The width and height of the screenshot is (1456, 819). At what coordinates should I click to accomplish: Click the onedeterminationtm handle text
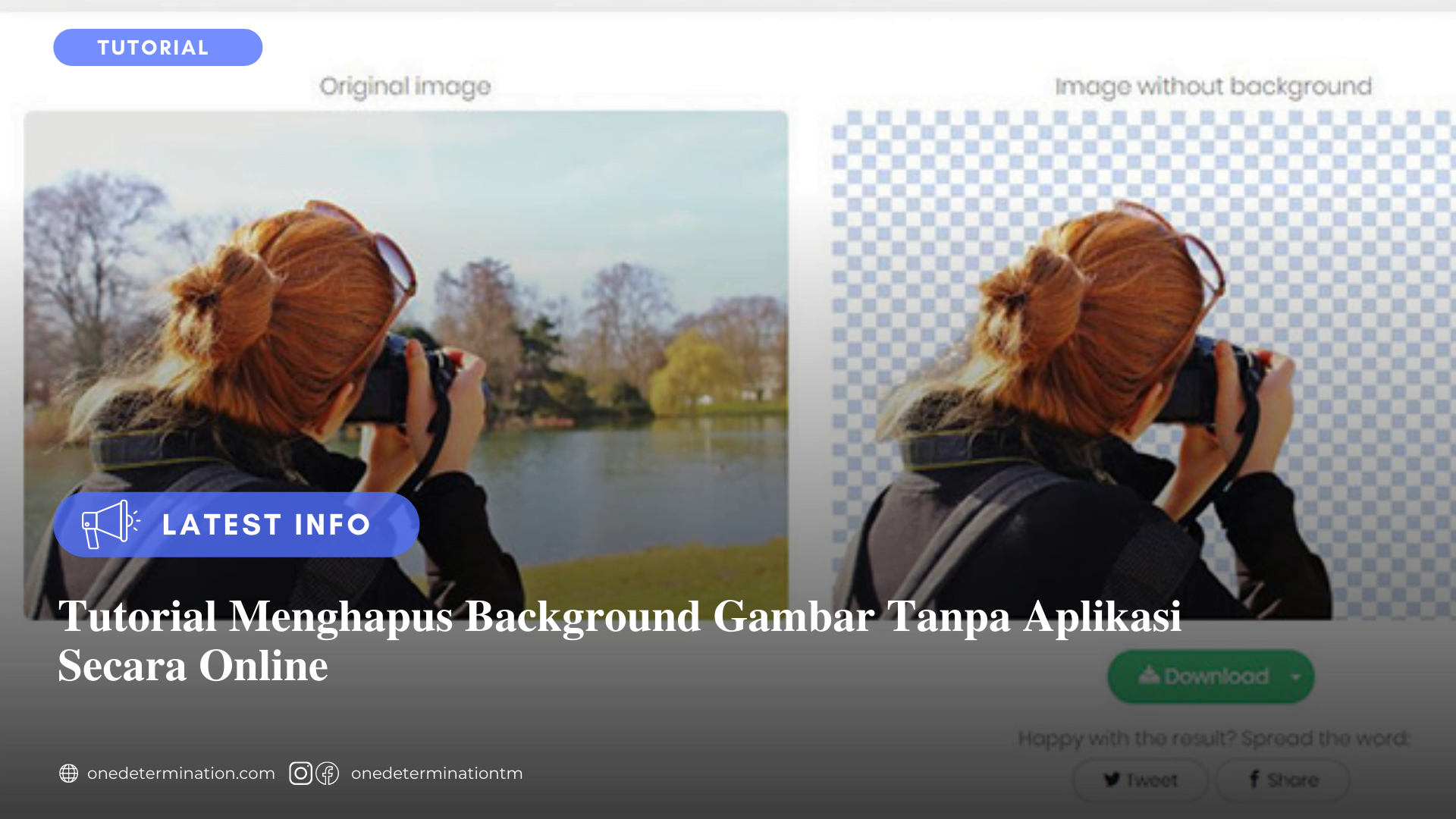click(x=437, y=773)
